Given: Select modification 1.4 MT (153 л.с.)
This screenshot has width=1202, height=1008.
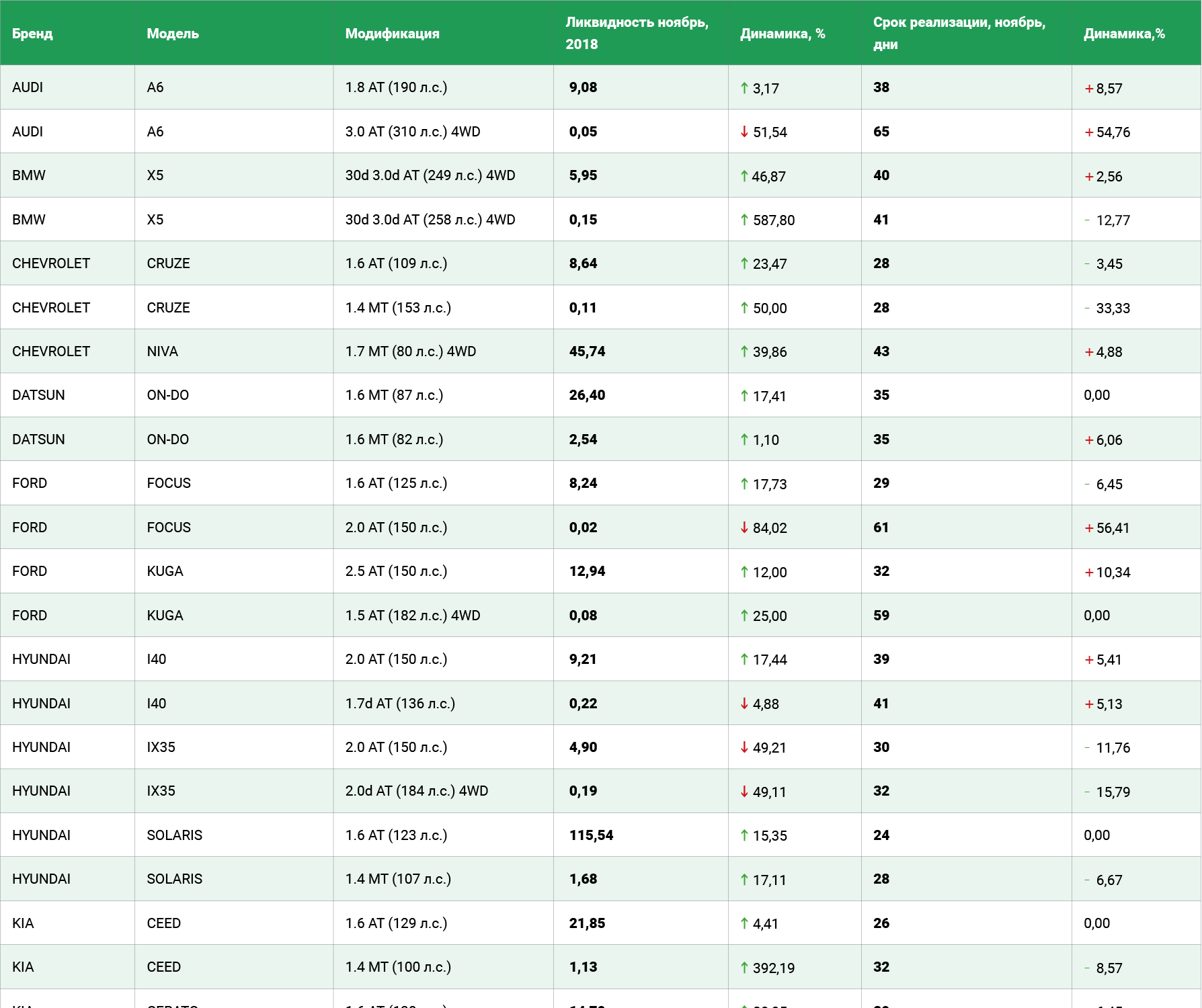Looking at the screenshot, I should 398,308.
